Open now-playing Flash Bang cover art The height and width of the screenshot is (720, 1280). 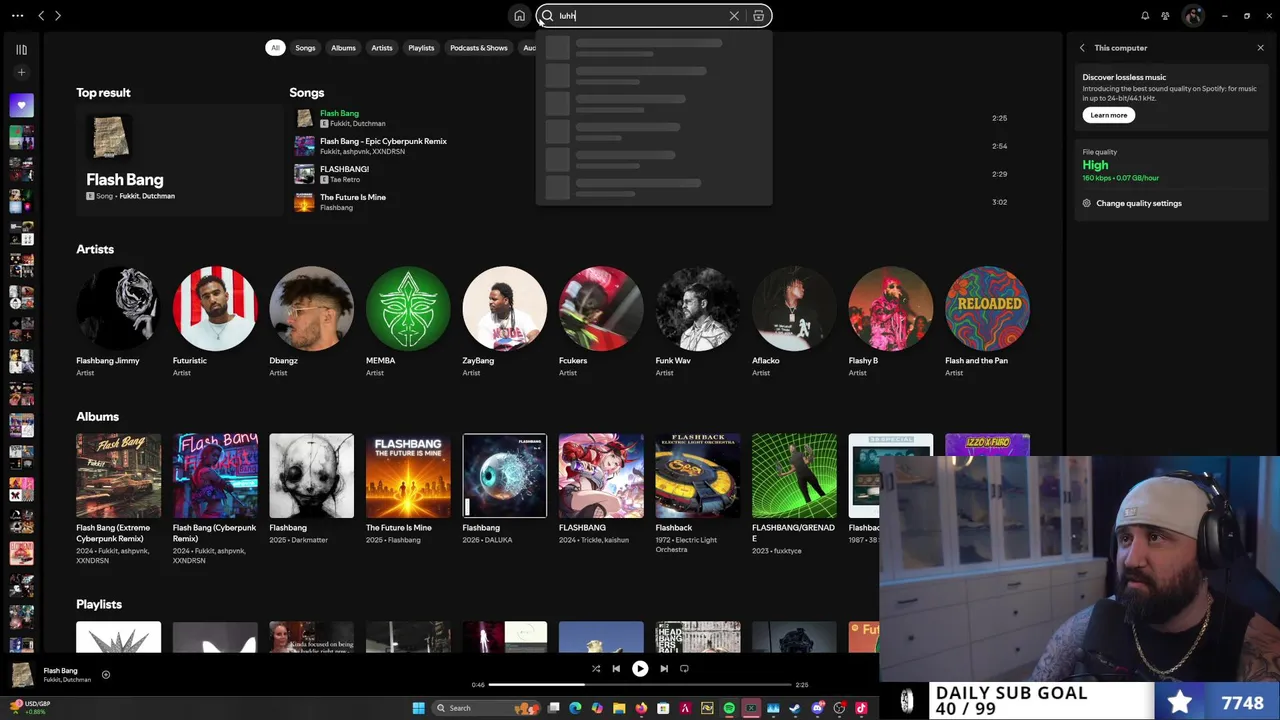(22, 675)
